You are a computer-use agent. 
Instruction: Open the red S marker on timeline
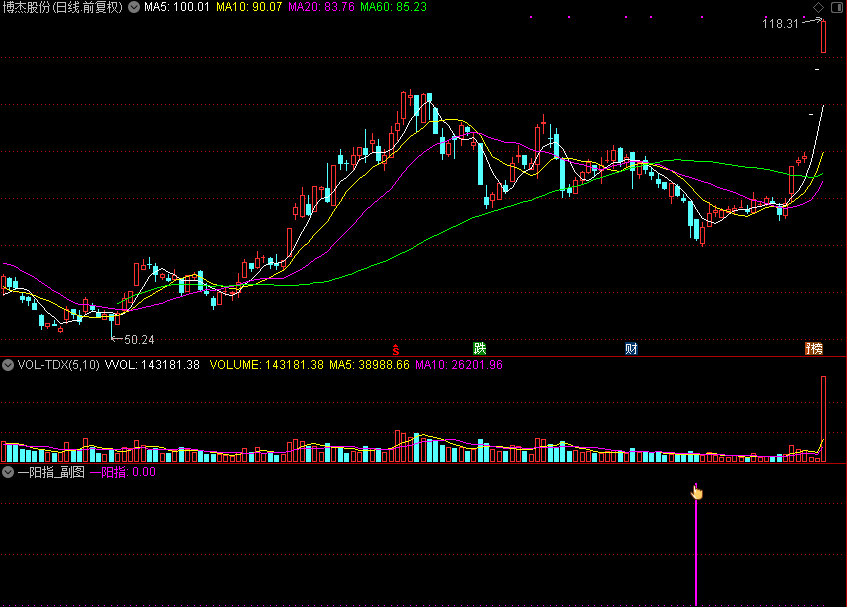coord(396,349)
